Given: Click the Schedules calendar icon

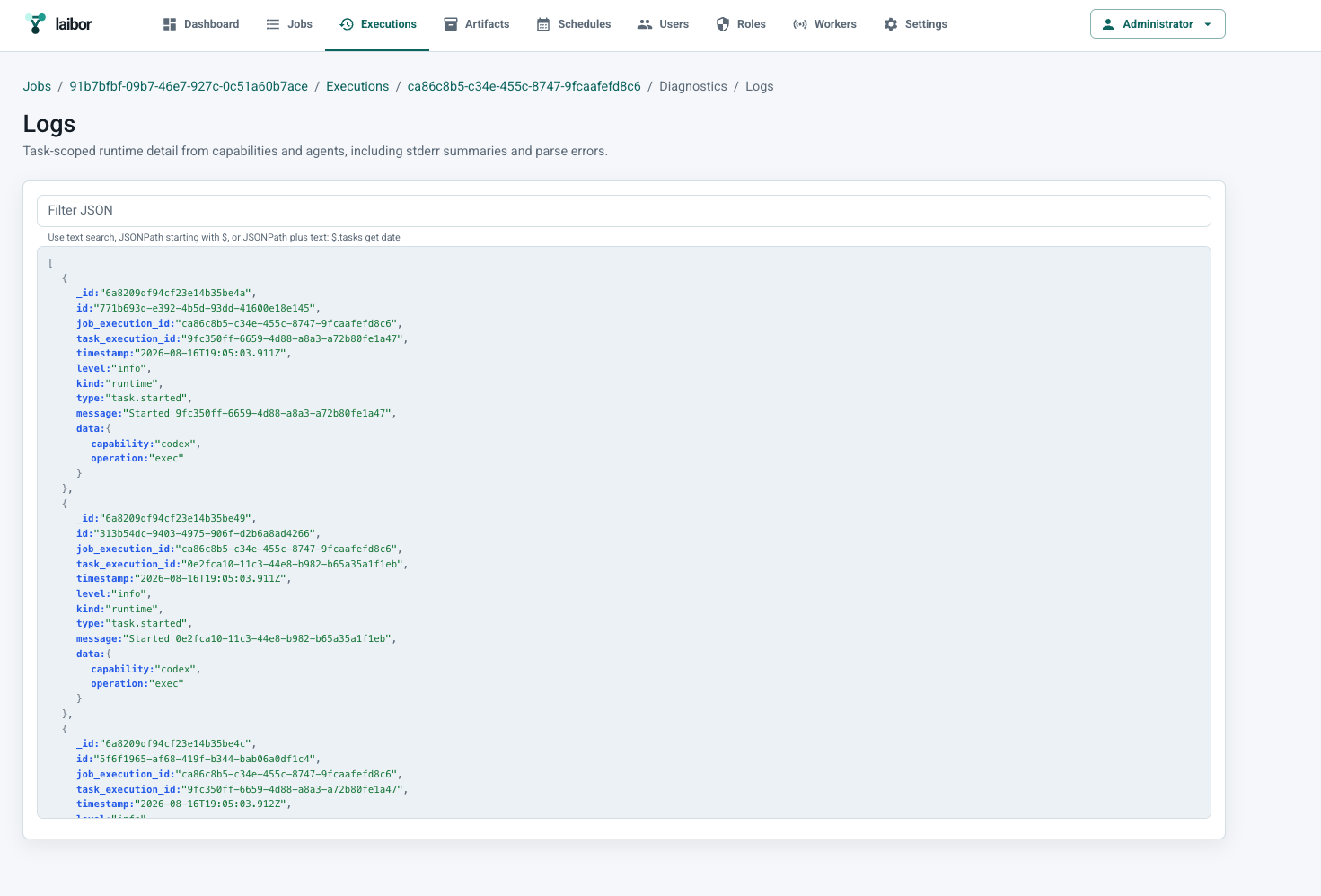Looking at the screenshot, I should coord(543,24).
